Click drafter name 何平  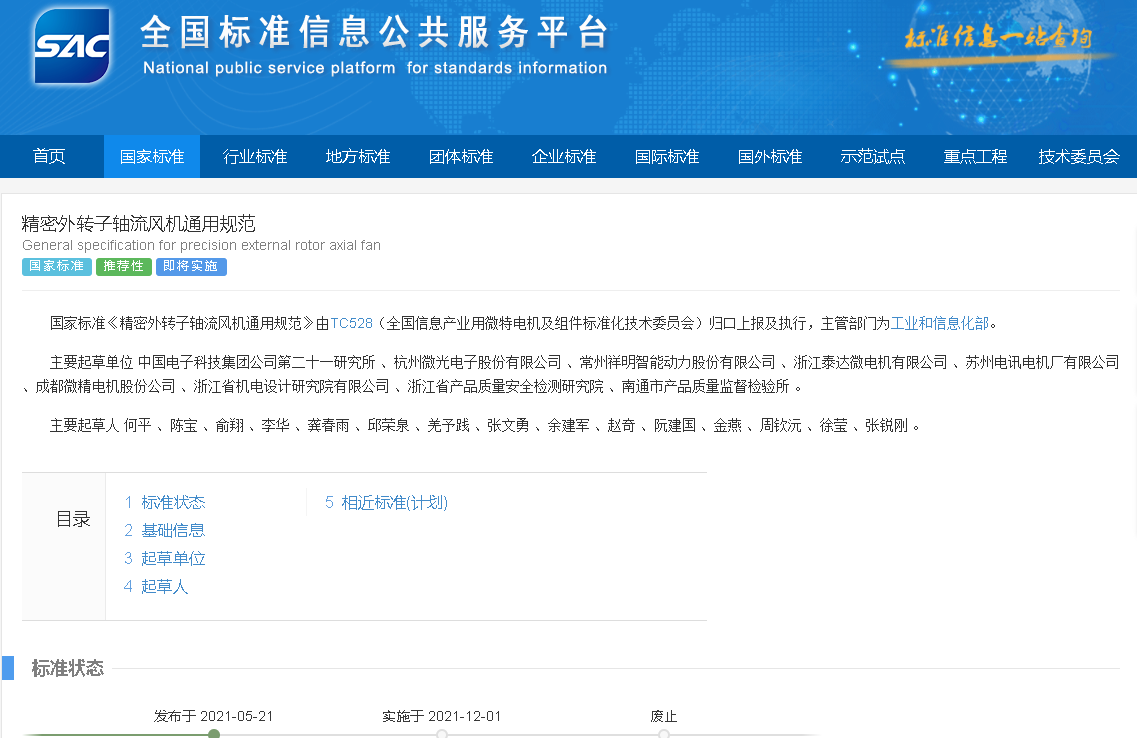(x=138, y=426)
